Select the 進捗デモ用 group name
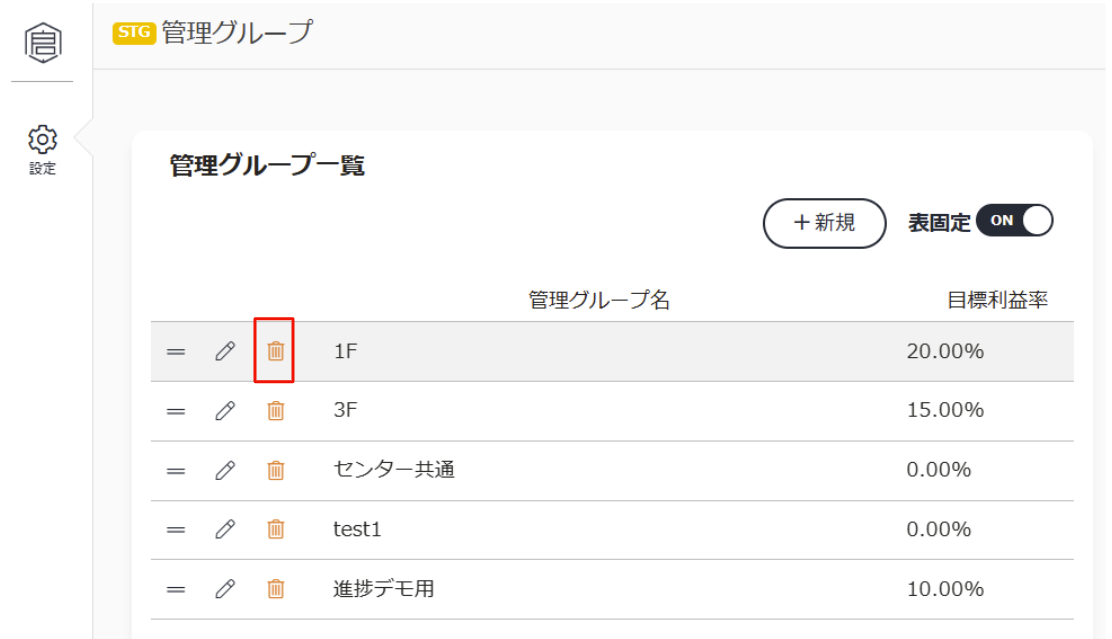Image resolution: width=1112 pixels, height=639 pixels. (384, 589)
